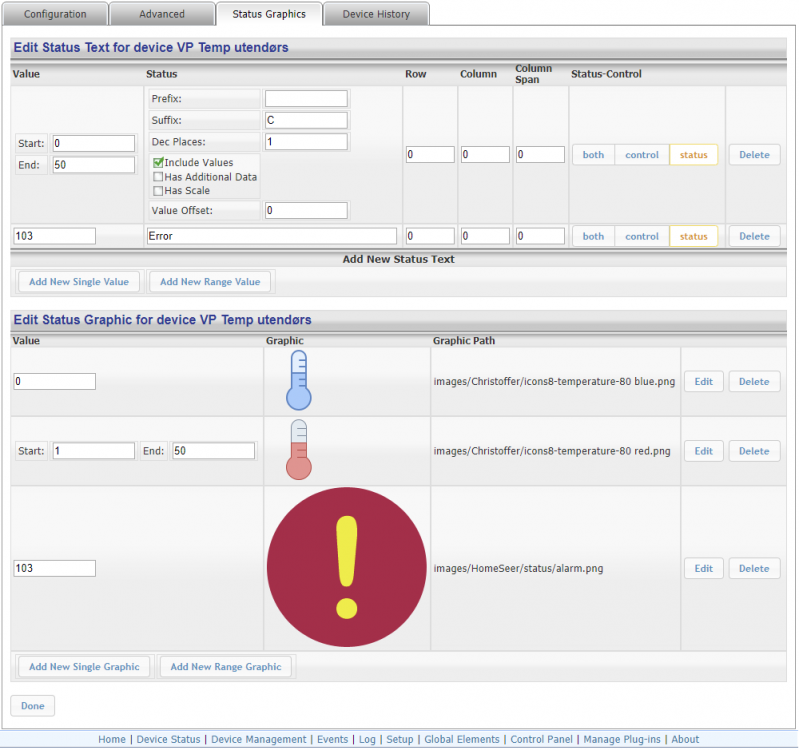Image resolution: width=799 pixels, height=750 pixels.
Task: Edit the alarm.png graphic entry
Action: click(703, 568)
